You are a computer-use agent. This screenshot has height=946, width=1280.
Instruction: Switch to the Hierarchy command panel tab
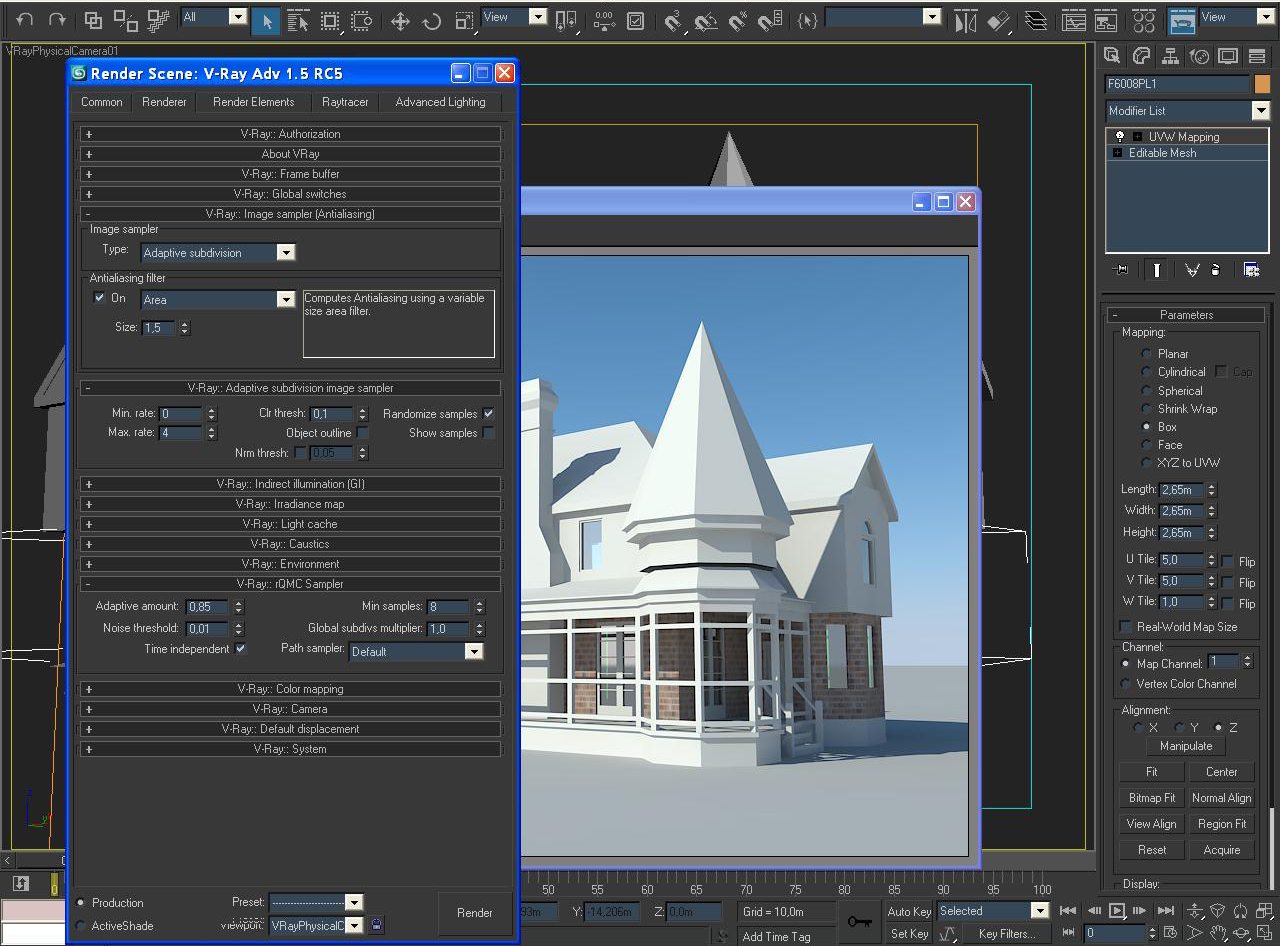click(x=1170, y=57)
